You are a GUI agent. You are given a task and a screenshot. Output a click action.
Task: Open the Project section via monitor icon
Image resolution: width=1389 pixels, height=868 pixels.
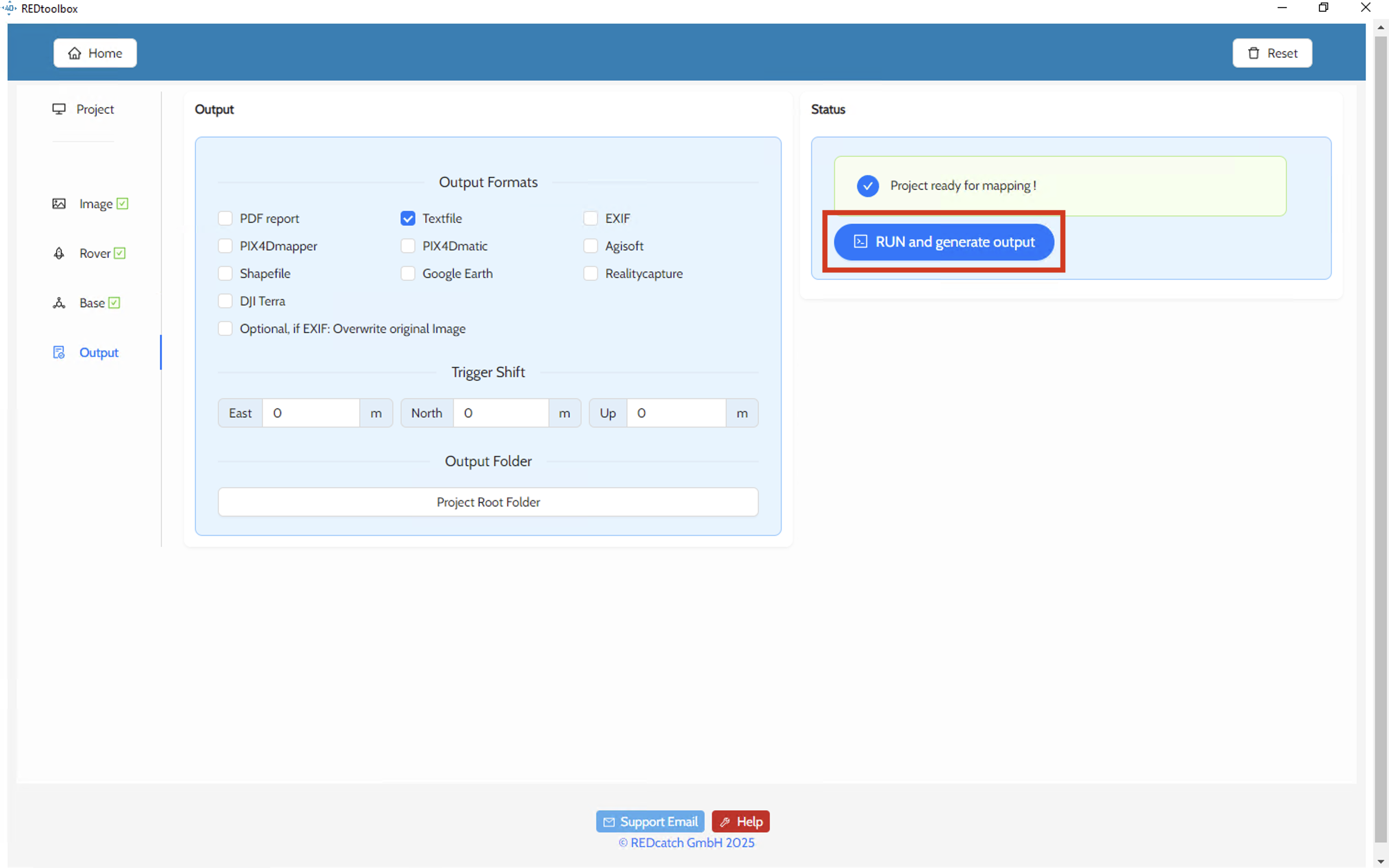58,109
